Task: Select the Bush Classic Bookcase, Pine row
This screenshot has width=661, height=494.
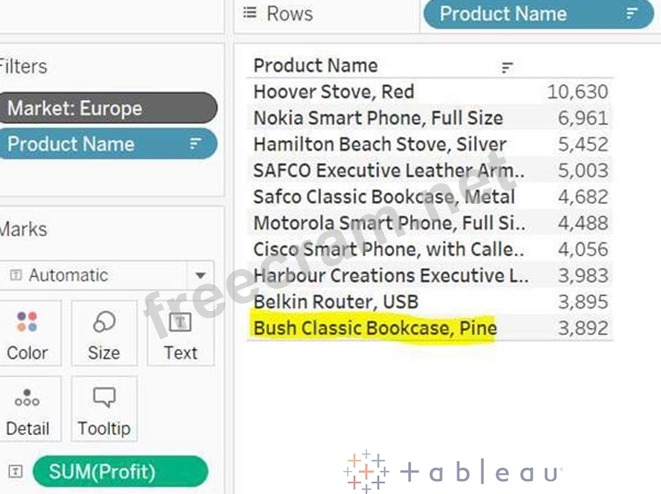Action: 375,328
